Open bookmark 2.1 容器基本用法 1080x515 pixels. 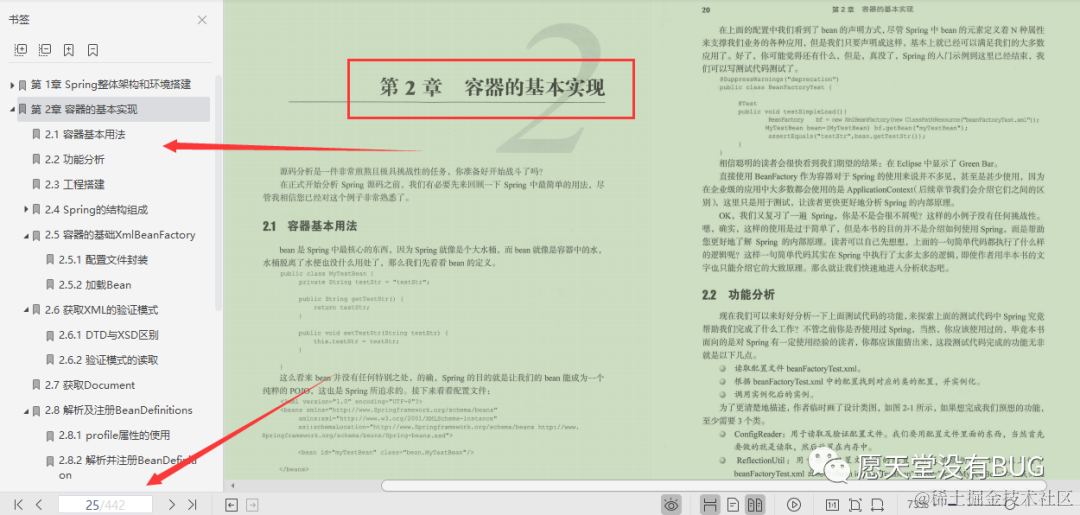[85, 134]
